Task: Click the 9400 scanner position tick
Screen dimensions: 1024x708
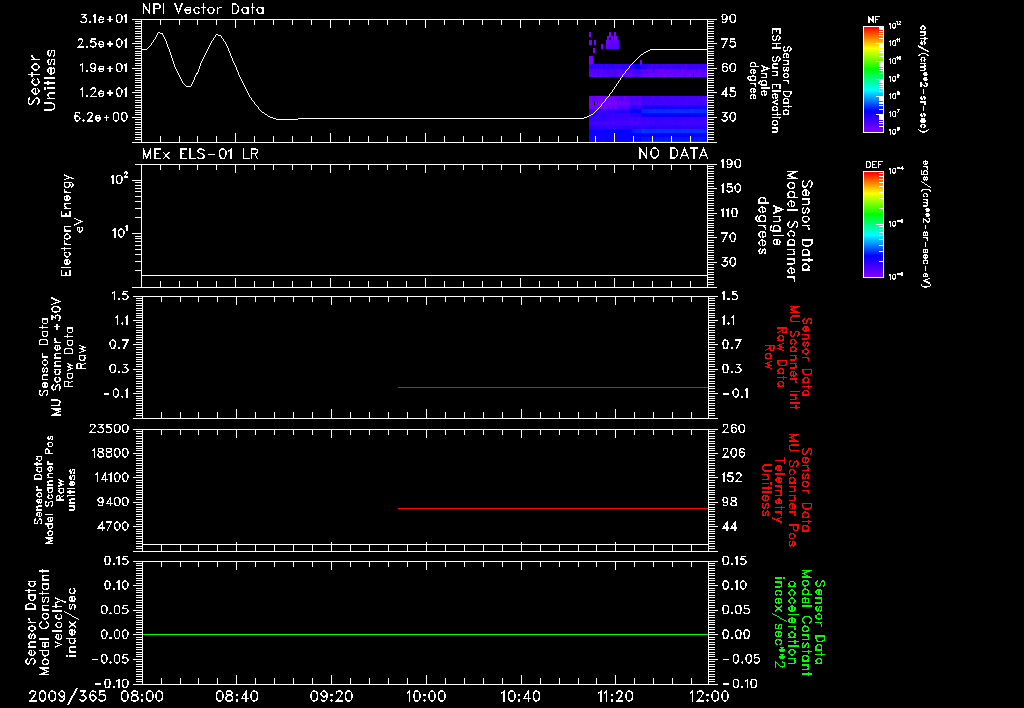Action: [x=112, y=502]
